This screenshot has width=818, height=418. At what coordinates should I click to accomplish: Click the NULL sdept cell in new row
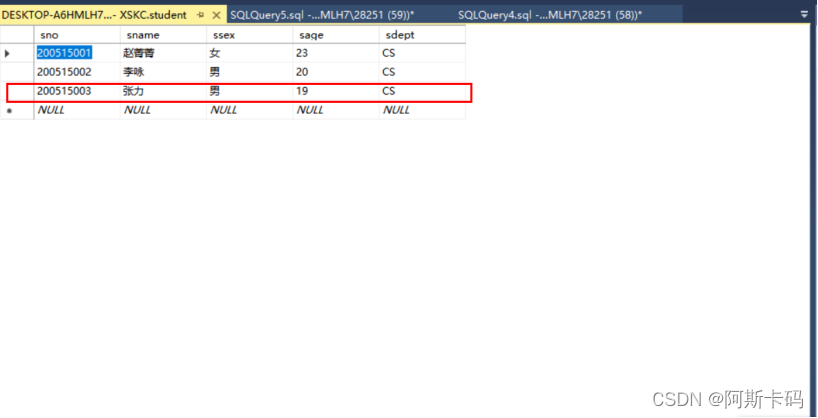(x=423, y=110)
